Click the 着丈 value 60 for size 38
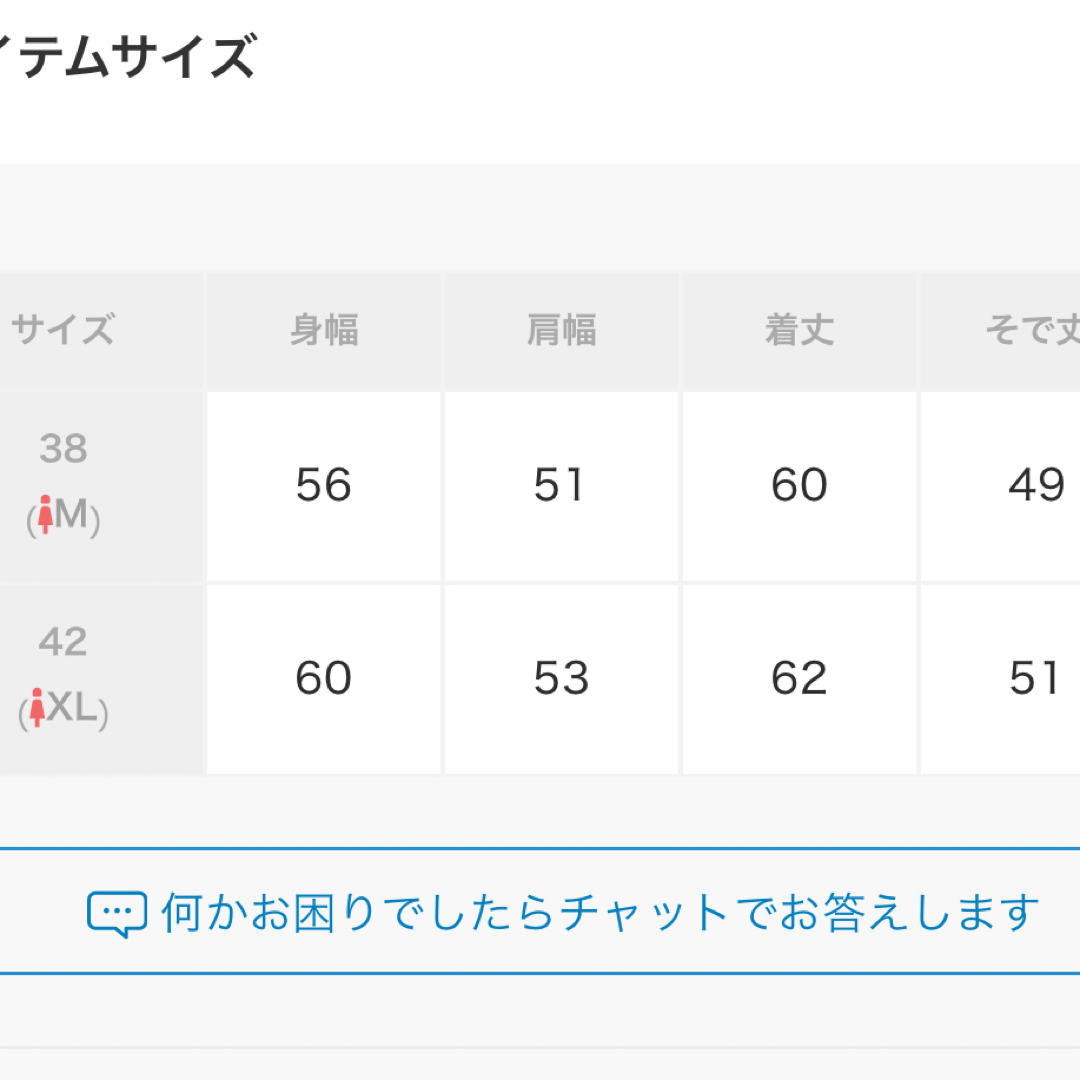The image size is (1080, 1080). [799, 486]
